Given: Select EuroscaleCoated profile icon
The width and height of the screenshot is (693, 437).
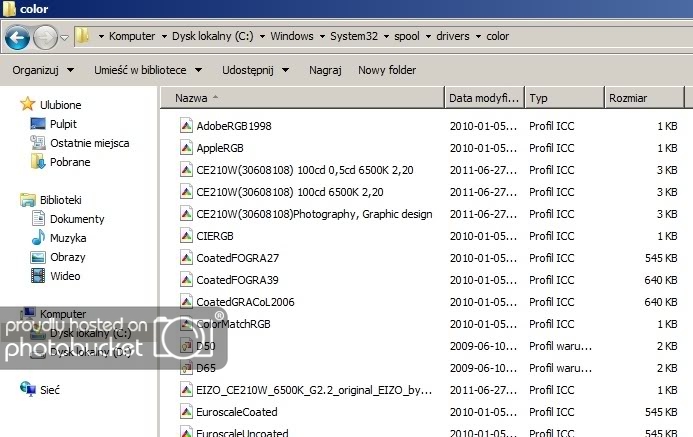Looking at the screenshot, I should coord(186,412).
